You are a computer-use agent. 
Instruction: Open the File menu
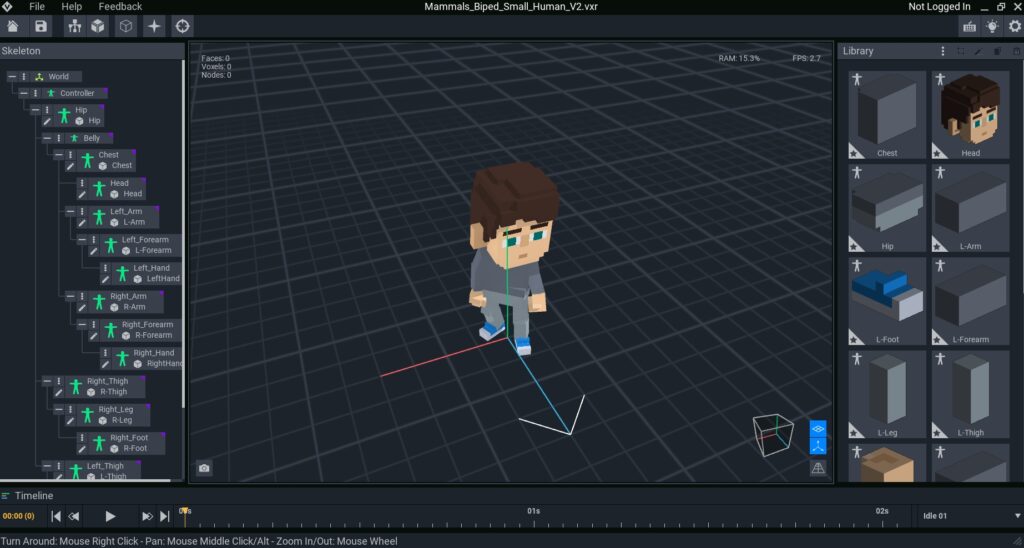click(37, 7)
